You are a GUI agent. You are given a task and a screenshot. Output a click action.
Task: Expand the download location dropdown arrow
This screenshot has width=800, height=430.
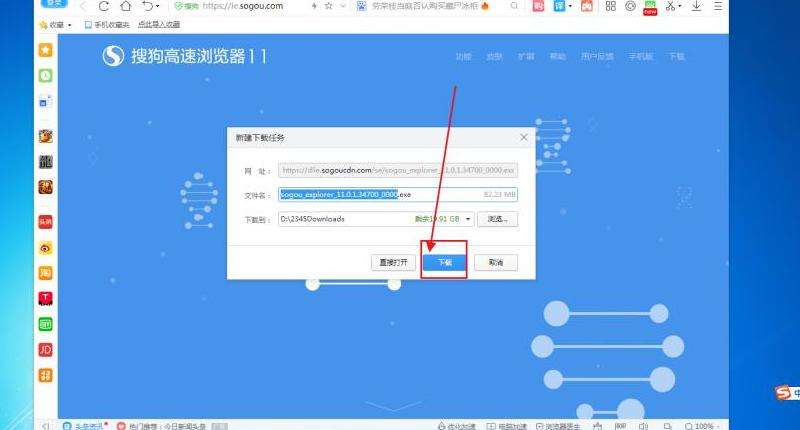click(x=468, y=219)
